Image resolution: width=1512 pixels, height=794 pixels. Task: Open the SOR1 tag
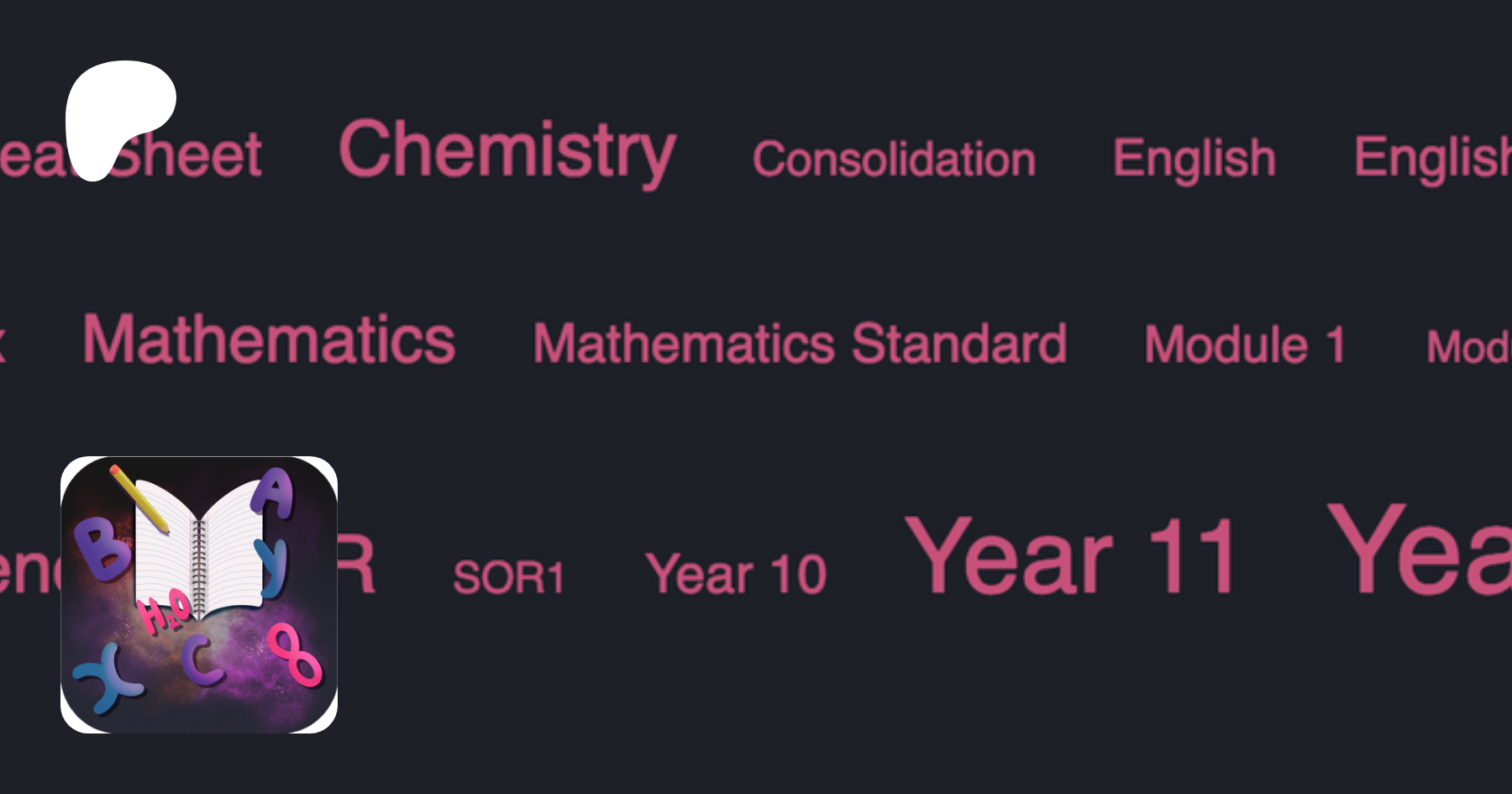pos(508,577)
